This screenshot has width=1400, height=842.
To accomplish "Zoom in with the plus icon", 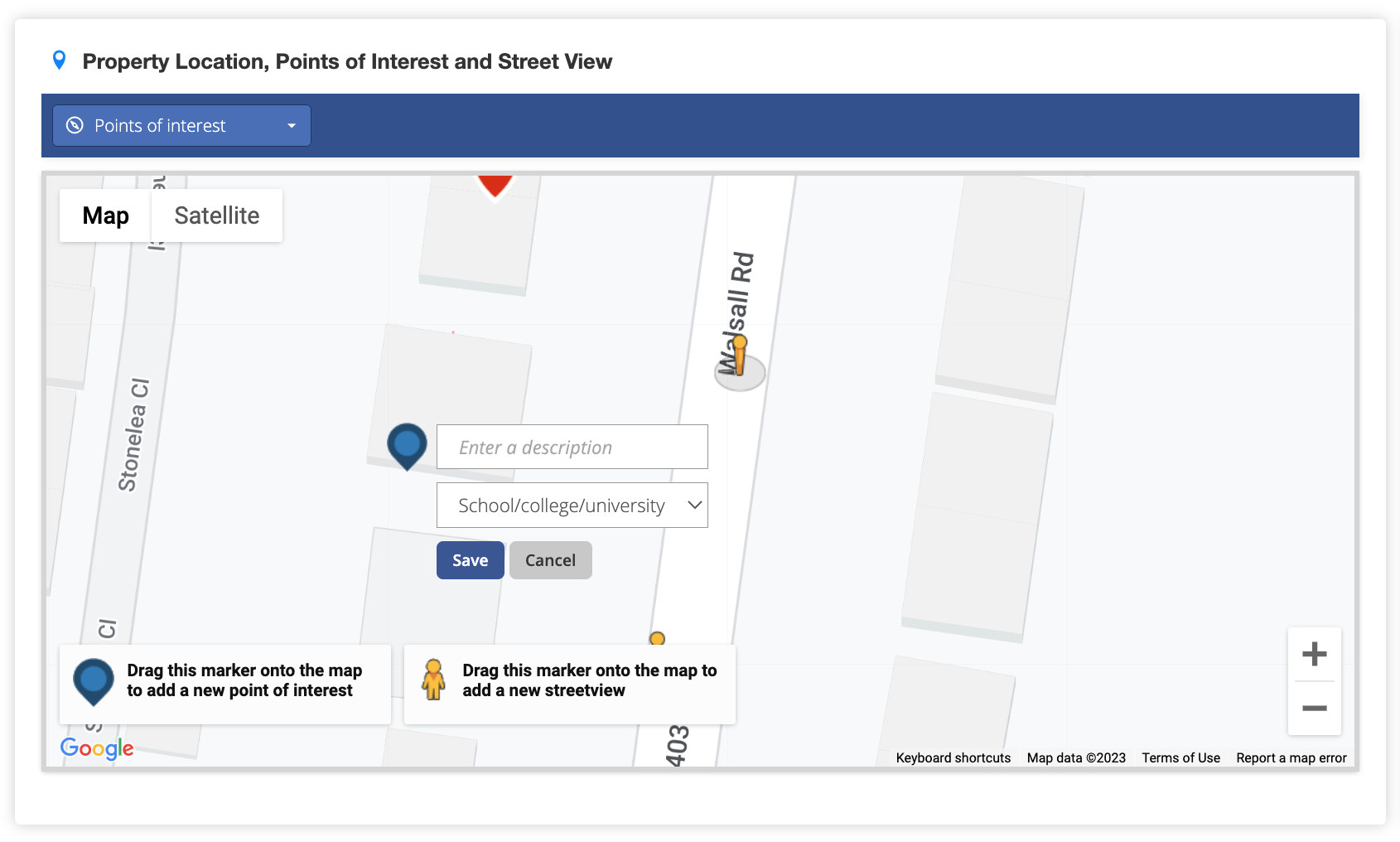I will (1314, 654).
